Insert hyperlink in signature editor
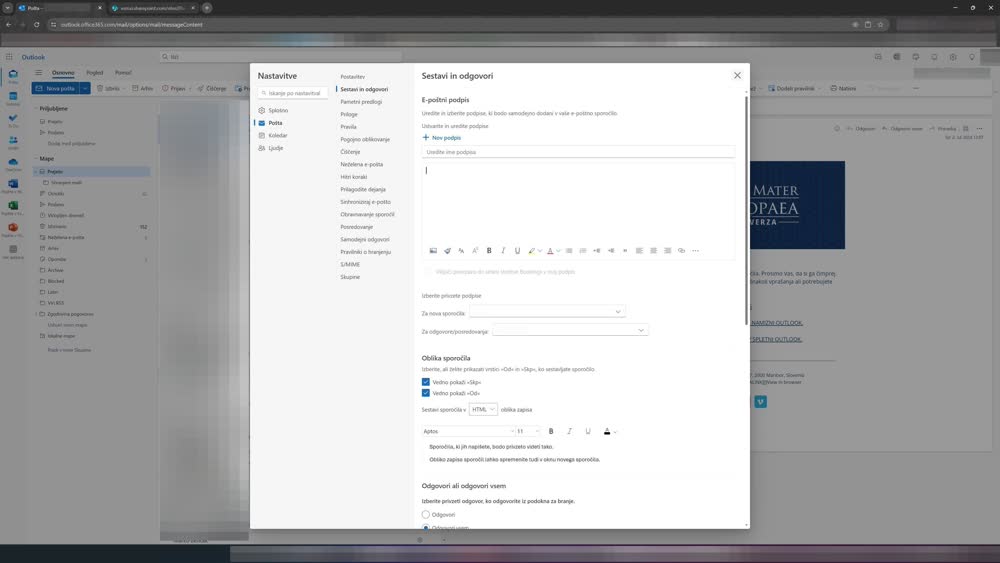 pos(681,251)
